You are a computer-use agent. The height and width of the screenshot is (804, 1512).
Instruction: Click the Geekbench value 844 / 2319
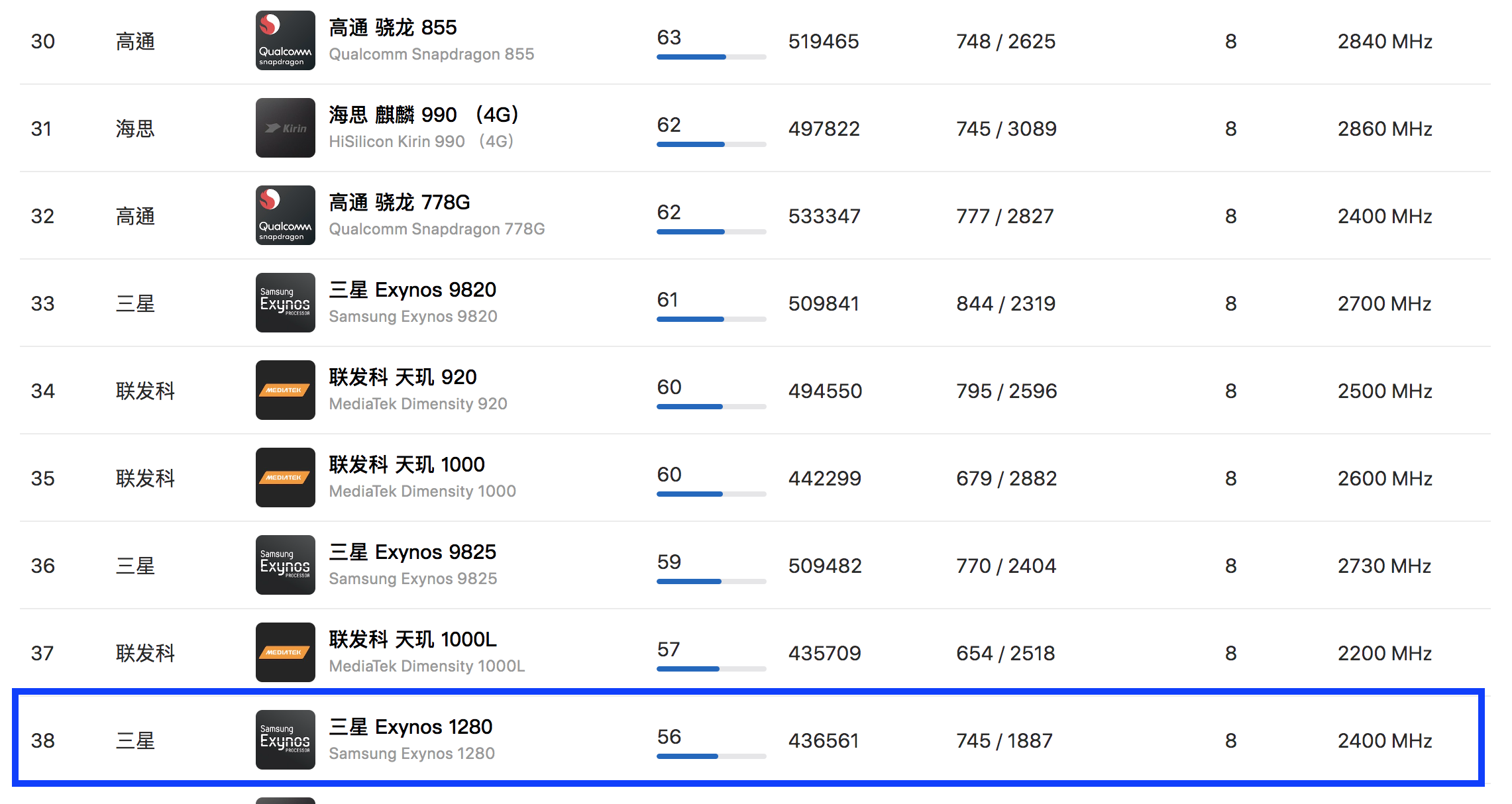(x=1006, y=304)
